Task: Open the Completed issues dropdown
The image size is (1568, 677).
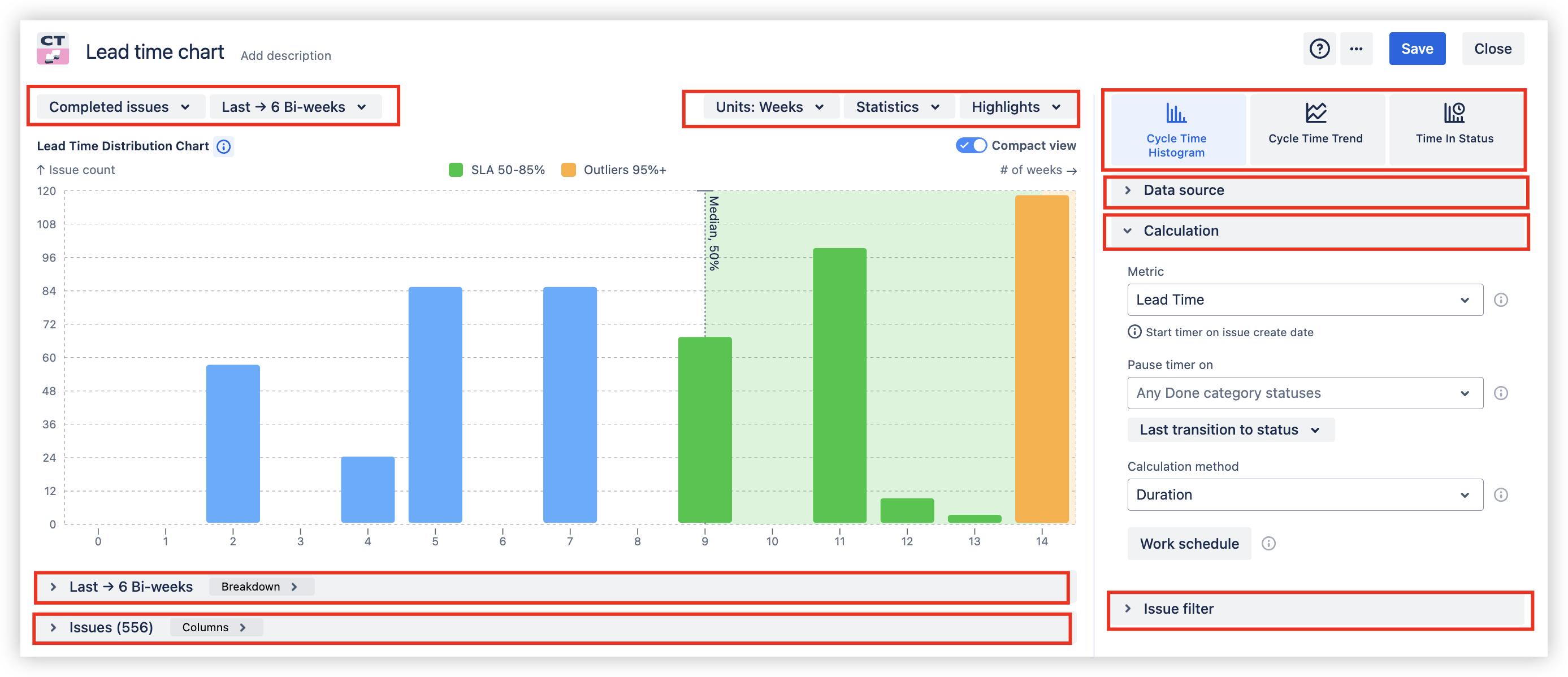Action: pos(120,107)
